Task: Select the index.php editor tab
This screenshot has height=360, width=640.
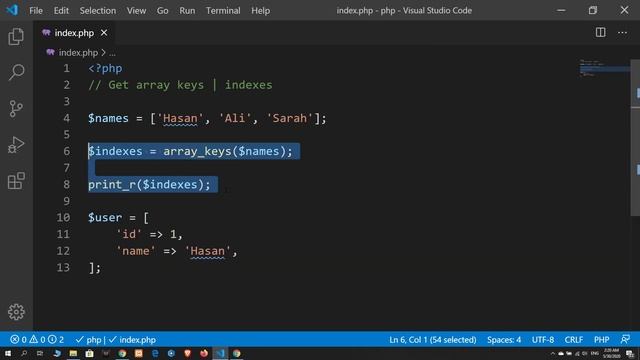Action: coord(74,33)
